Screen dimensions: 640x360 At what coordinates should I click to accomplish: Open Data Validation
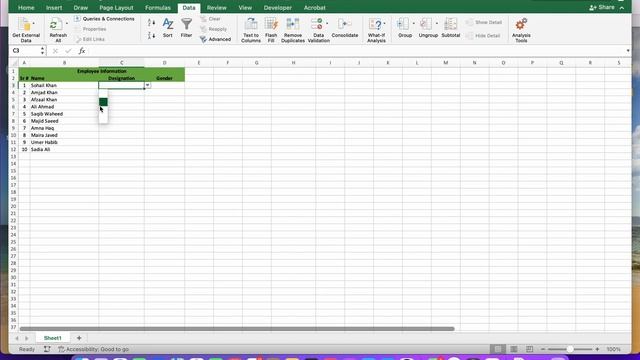(x=318, y=30)
